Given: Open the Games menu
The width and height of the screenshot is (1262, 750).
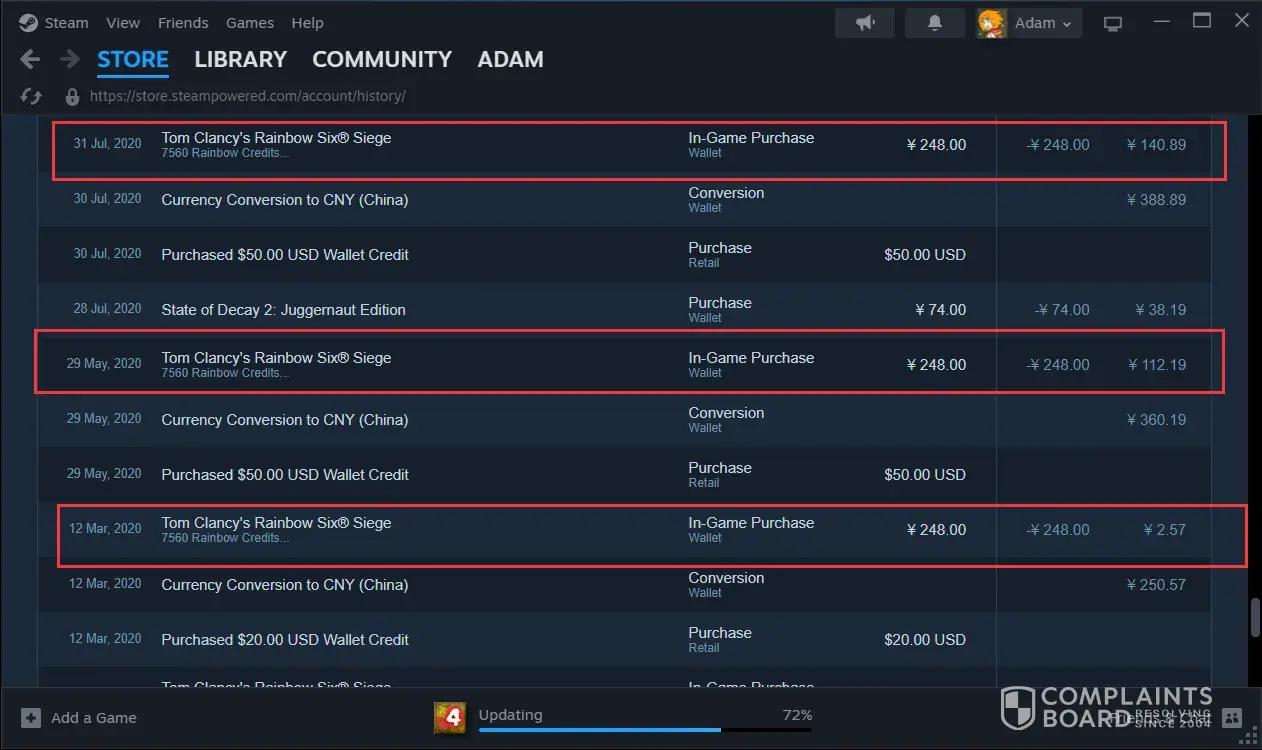Looking at the screenshot, I should coord(250,23).
